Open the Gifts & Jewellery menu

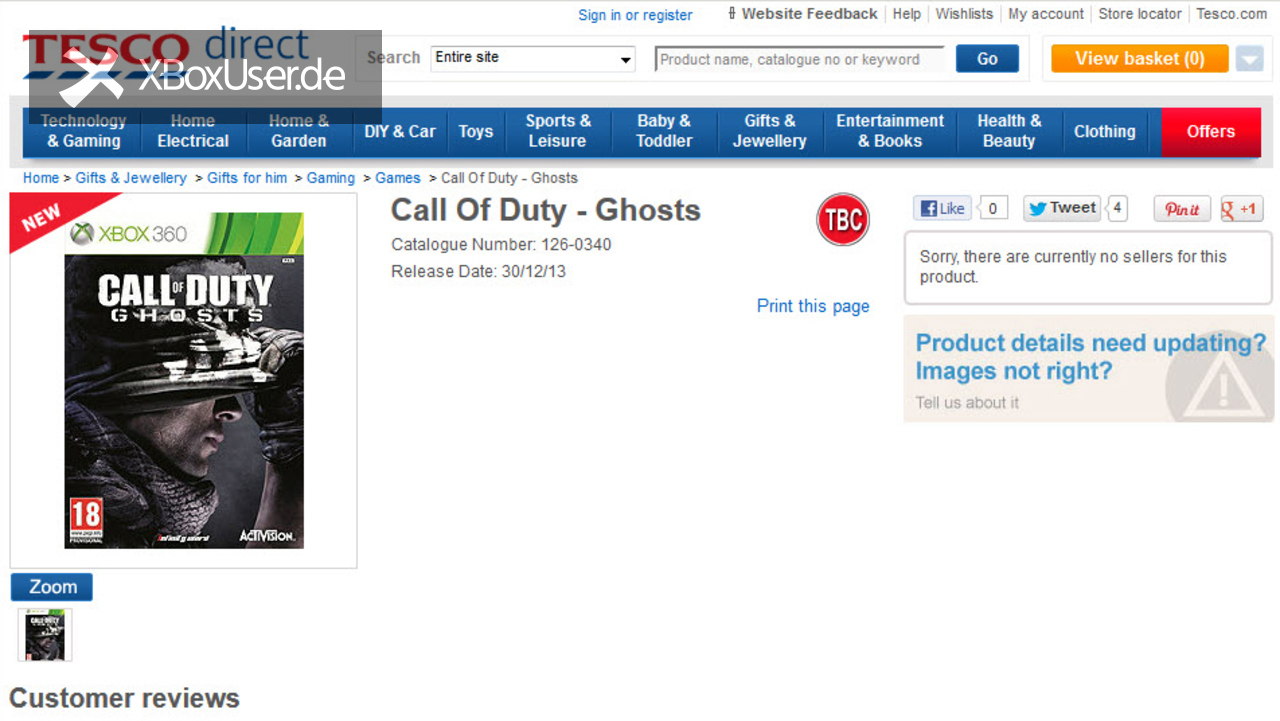[x=769, y=131]
